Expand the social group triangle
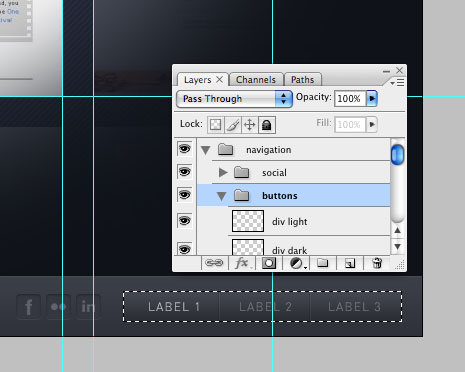This screenshot has width=465, height=372. point(223,172)
